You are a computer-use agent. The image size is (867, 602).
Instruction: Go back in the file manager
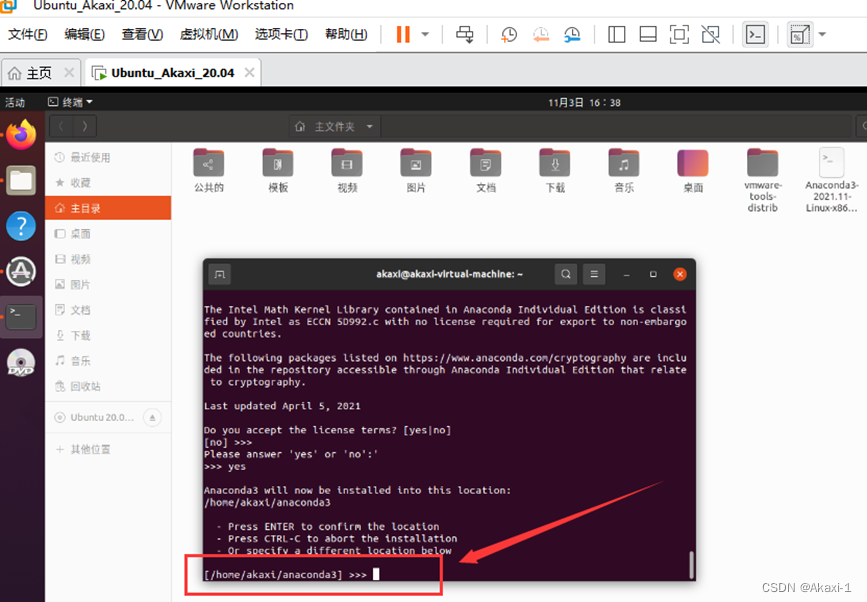[61, 127]
